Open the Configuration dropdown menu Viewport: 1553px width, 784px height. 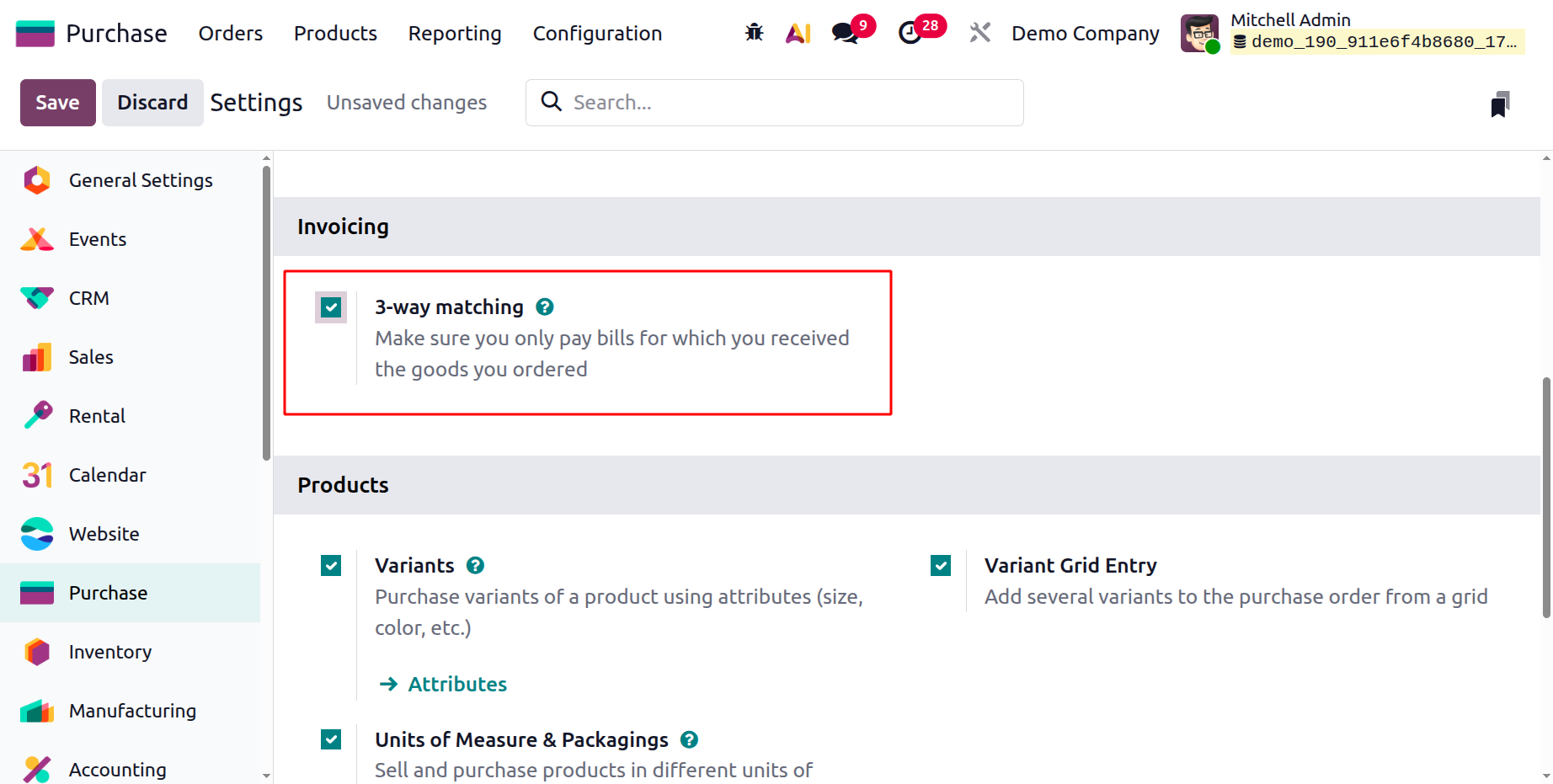pyautogui.click(x=597, y=33)
